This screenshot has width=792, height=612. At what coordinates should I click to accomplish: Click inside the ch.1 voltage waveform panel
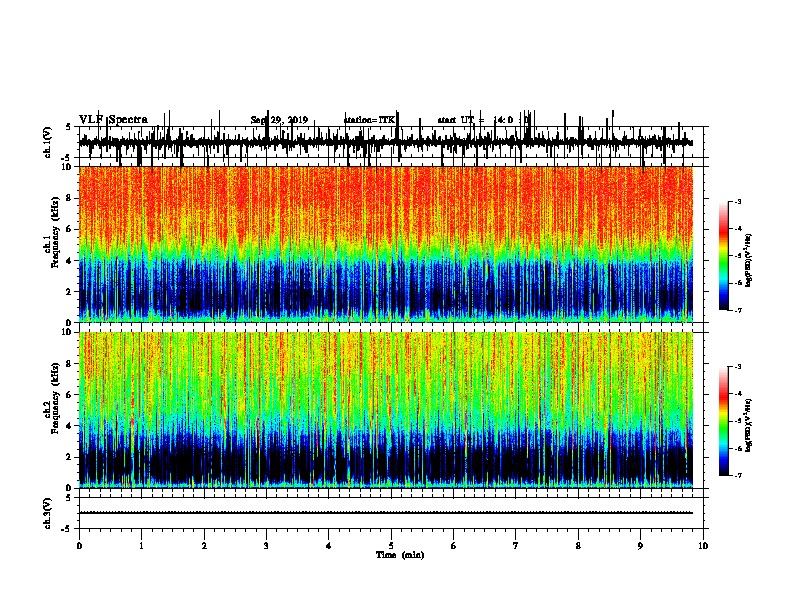pos(391,142)
